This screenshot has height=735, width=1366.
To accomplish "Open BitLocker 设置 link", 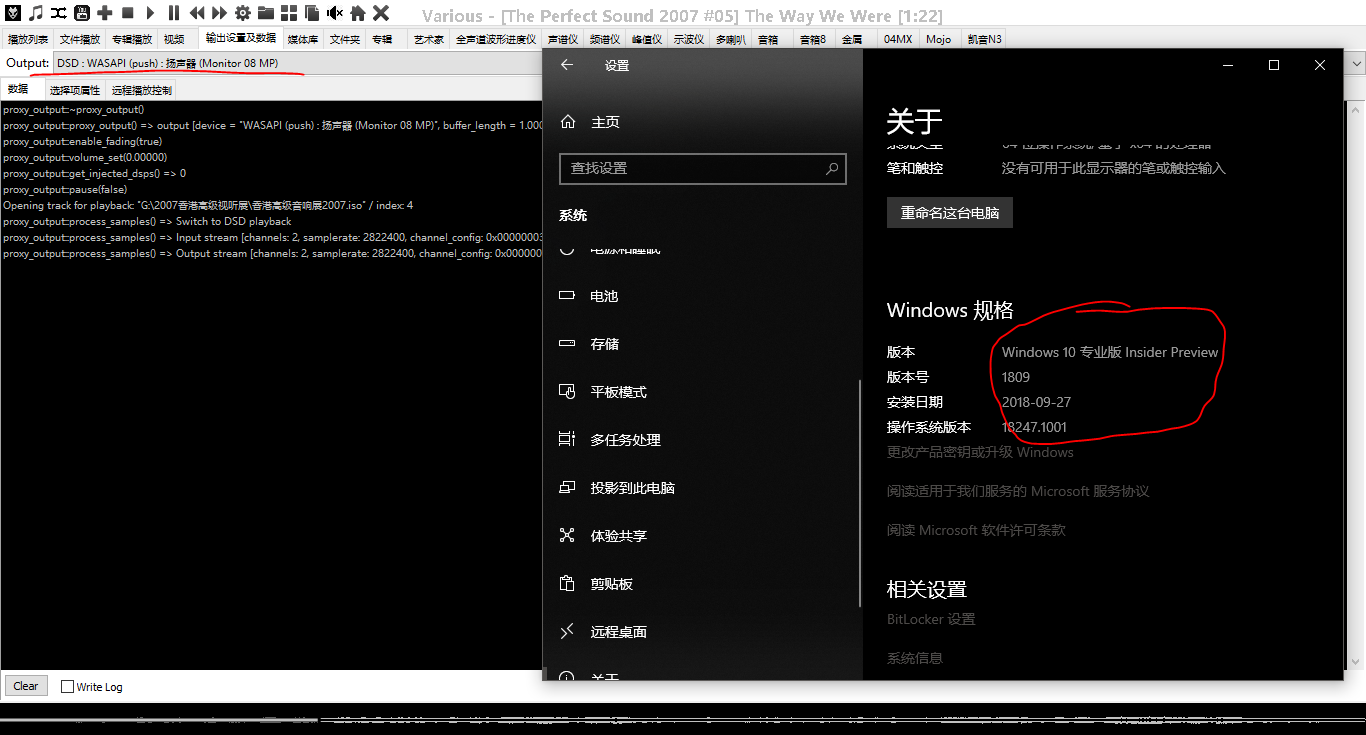I will [930, 620].
